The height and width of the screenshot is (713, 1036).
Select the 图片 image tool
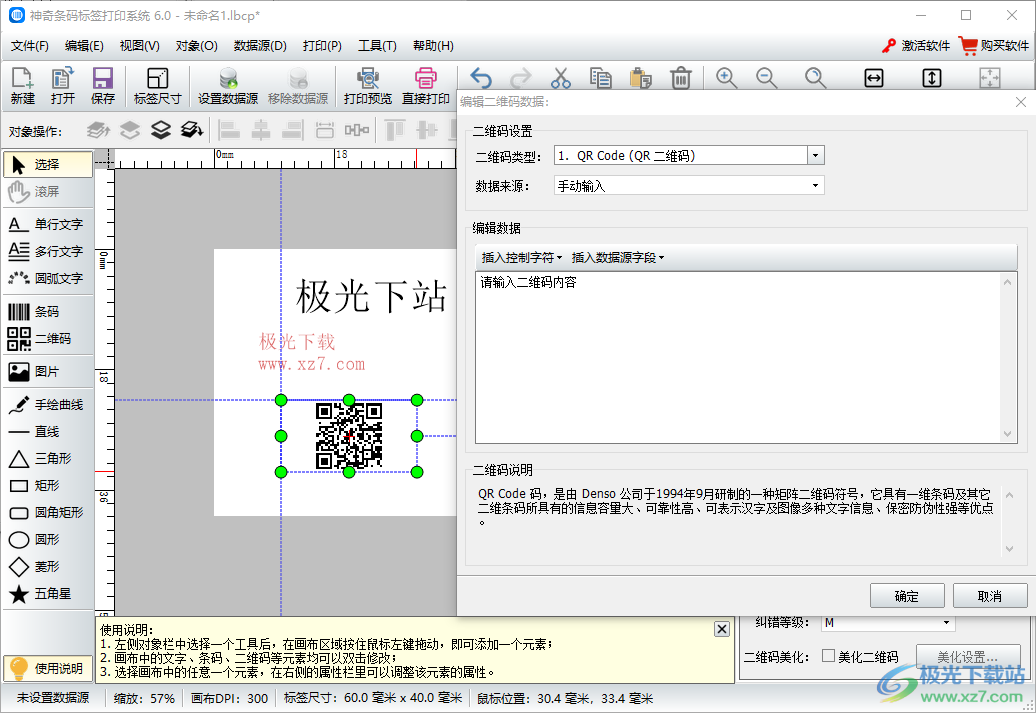[48, 371]
